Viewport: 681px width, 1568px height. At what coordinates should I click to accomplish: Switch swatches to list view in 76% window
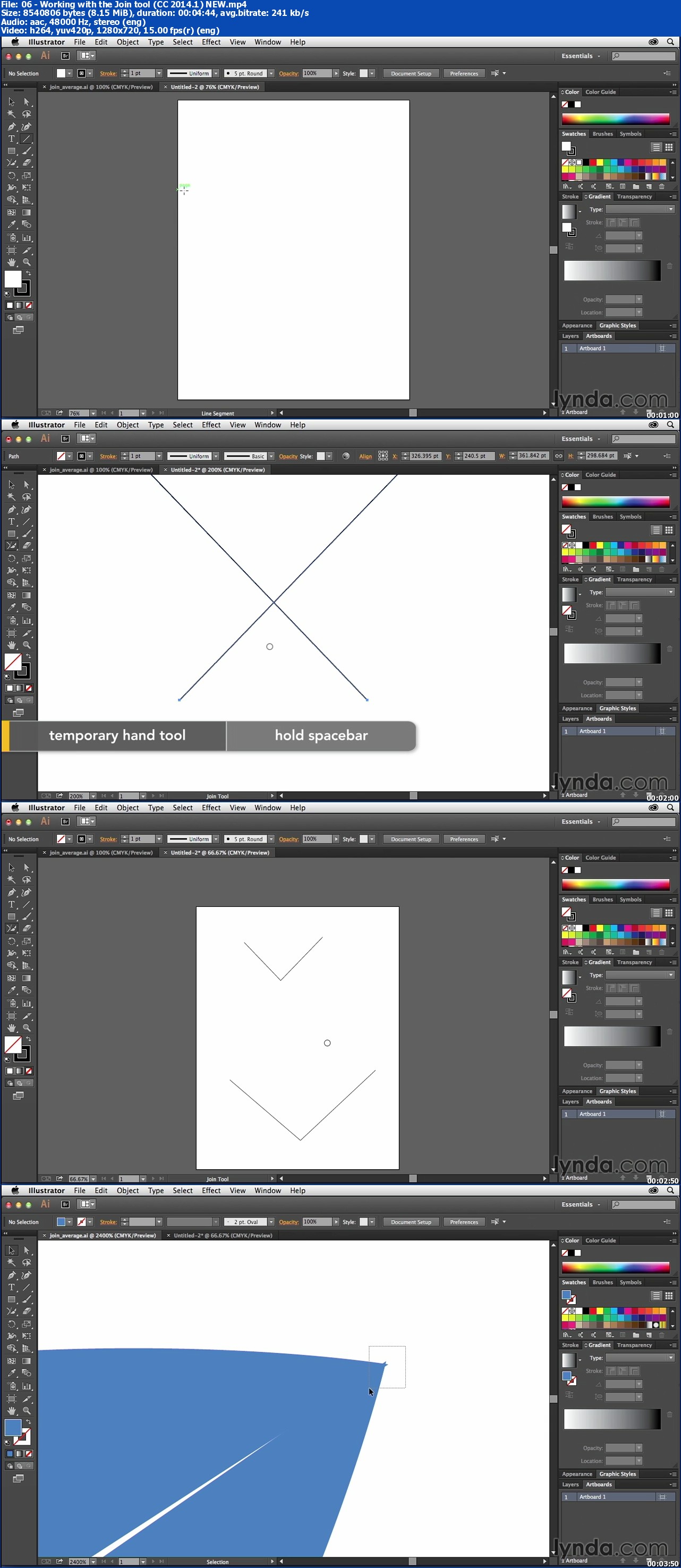(656, 147)
